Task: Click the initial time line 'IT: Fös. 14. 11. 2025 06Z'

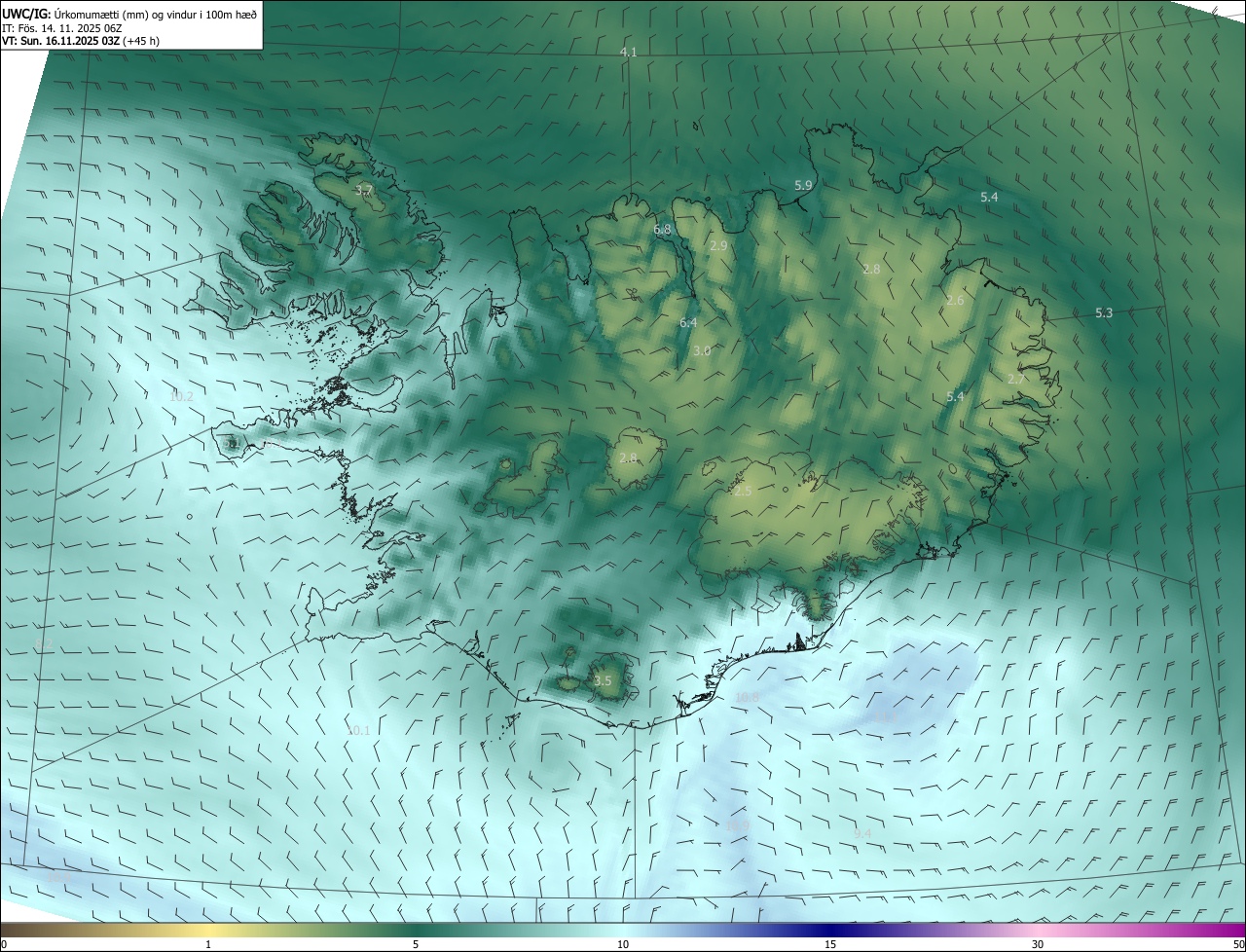Action: coord(62,28)
